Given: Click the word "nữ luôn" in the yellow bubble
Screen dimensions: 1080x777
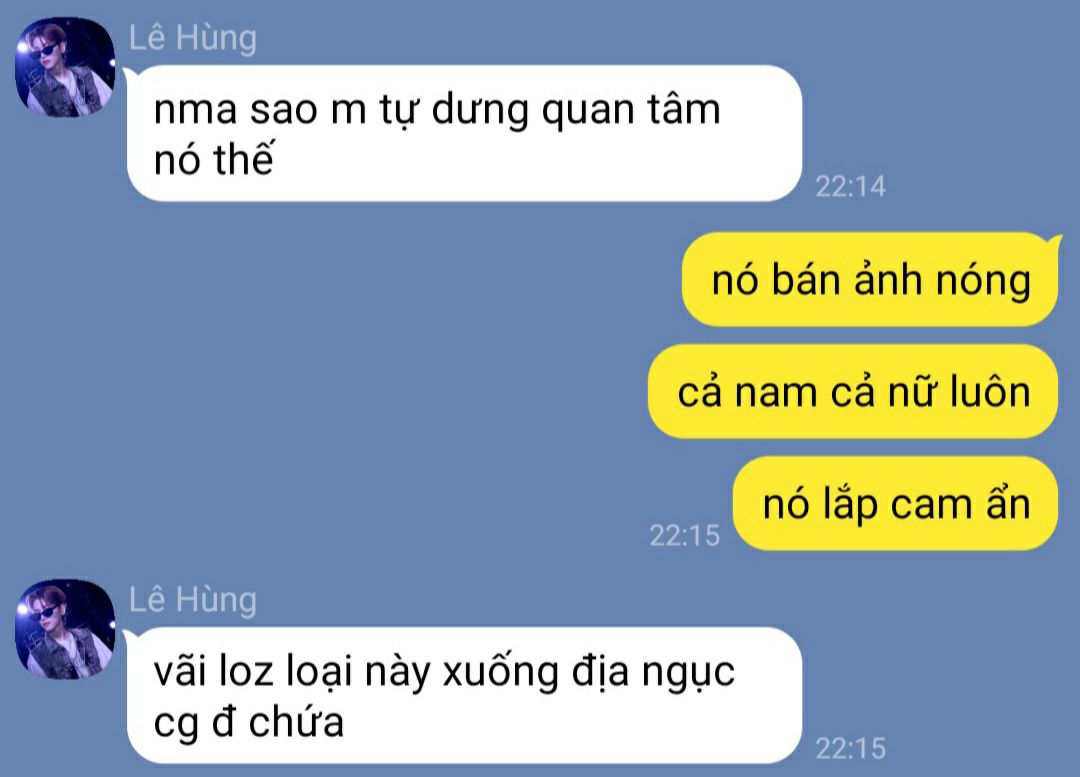Looking at the screenshot, I should click(x=959, y=392).
